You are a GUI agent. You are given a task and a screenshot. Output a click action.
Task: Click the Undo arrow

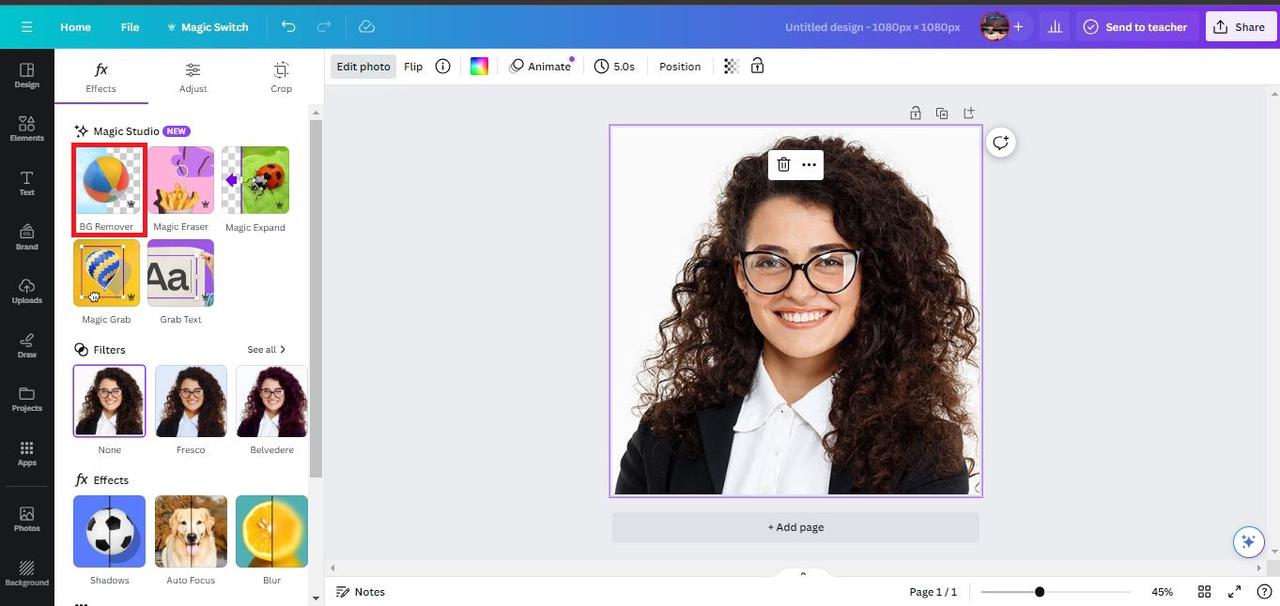[288, 27]
